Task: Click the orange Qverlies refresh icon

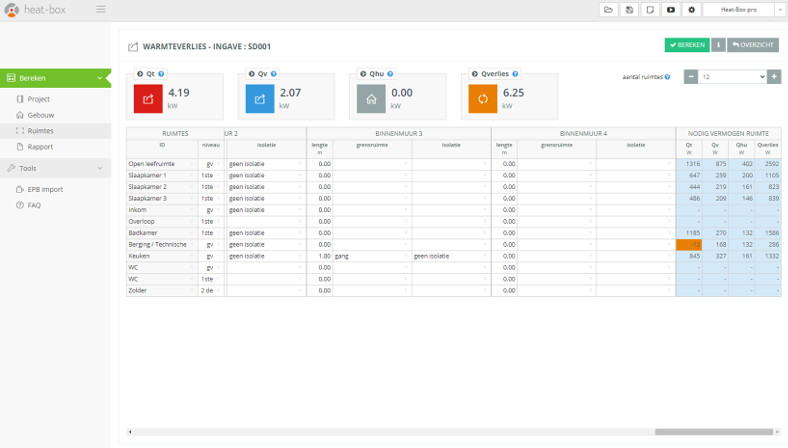Action: [x=483, y=99]
